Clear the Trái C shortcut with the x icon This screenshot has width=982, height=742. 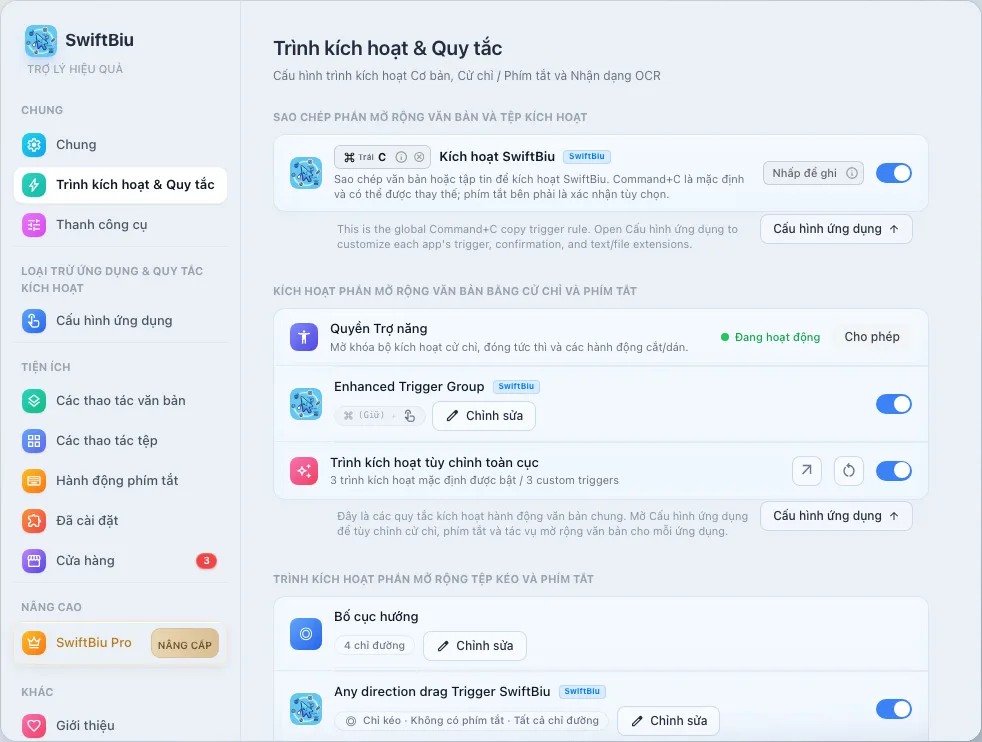[x=419, y=157]
